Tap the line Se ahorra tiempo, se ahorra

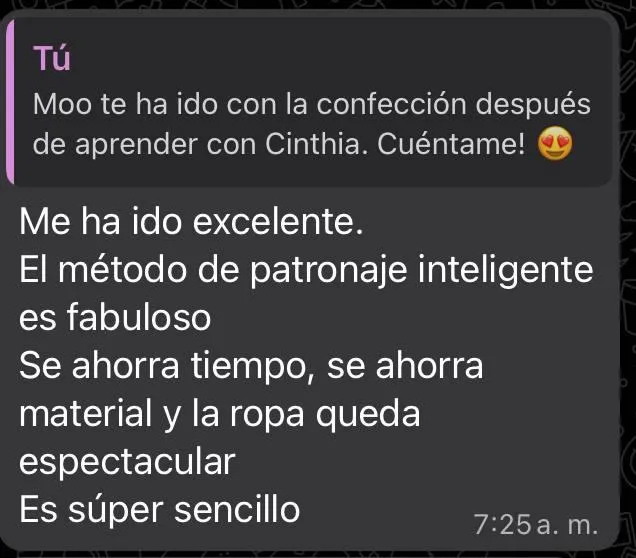tap(251, 366)
